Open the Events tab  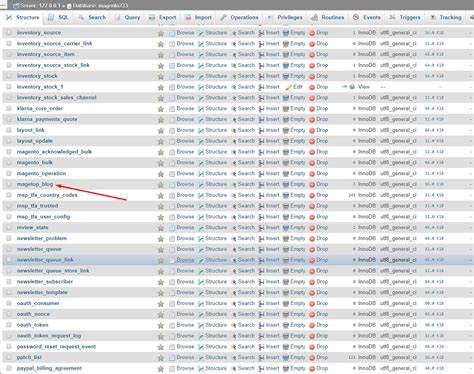pyautogui.click(x=367, y=17)
